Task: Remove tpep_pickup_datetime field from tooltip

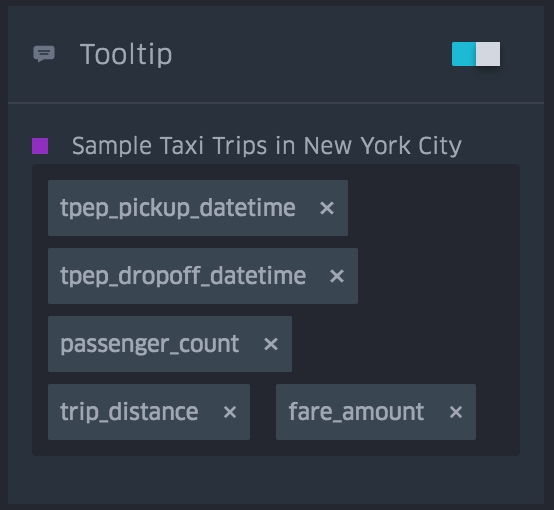Action: pyautogui.click(x=327, y=208)
